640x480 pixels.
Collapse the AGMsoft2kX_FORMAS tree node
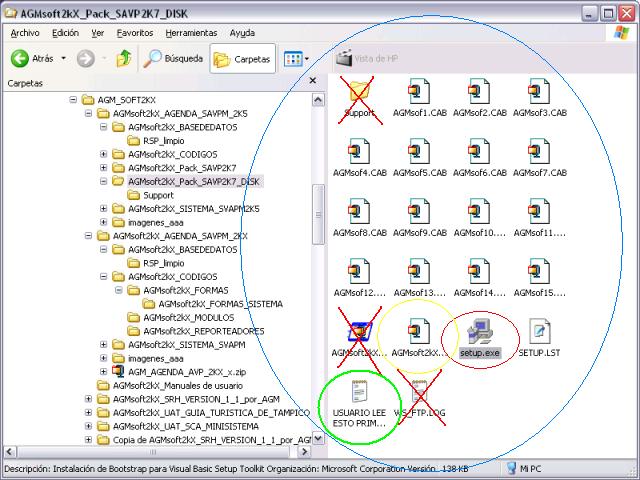(119, 290)
